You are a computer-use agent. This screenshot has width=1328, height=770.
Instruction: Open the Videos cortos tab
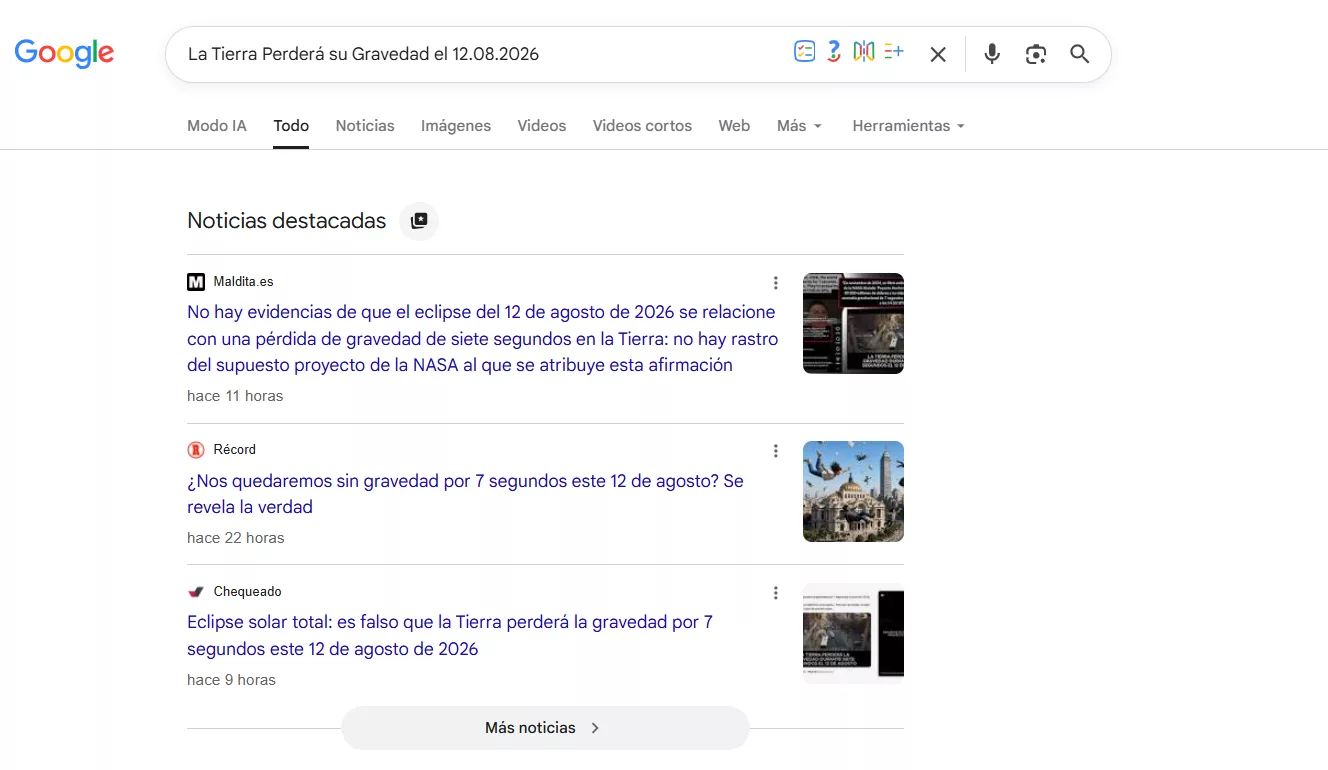pos(642,126)
